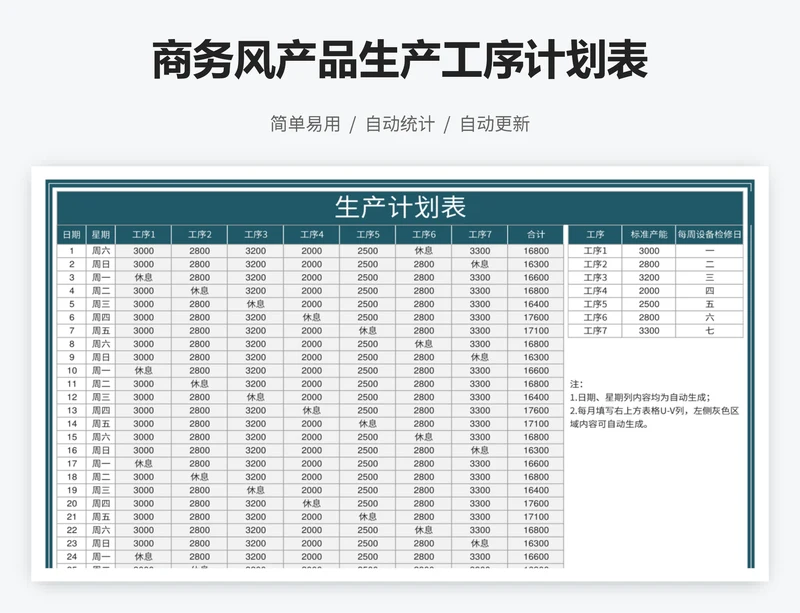
Task: Click 工序3 column header in plan table
Action: 256,235
